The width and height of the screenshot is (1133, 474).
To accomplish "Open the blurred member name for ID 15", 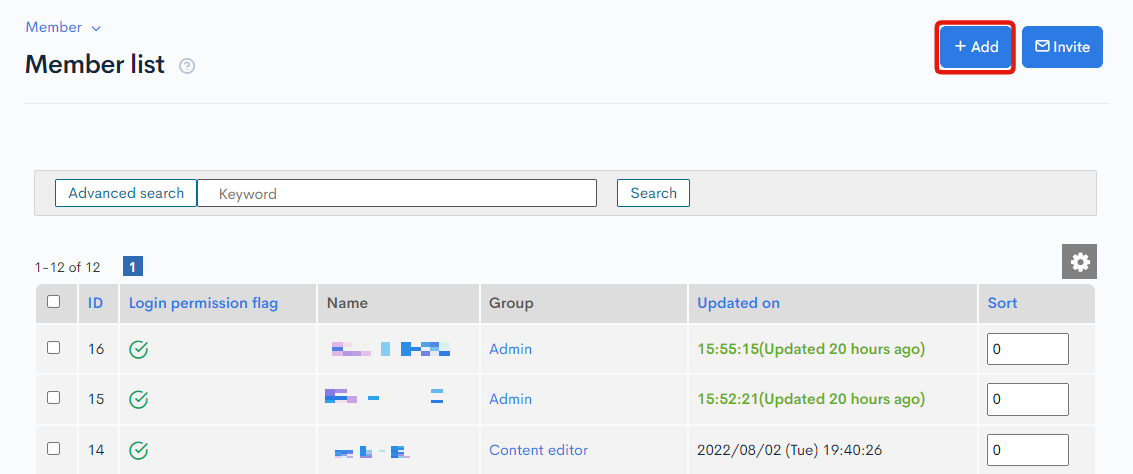I will click(x=384, y=397).
